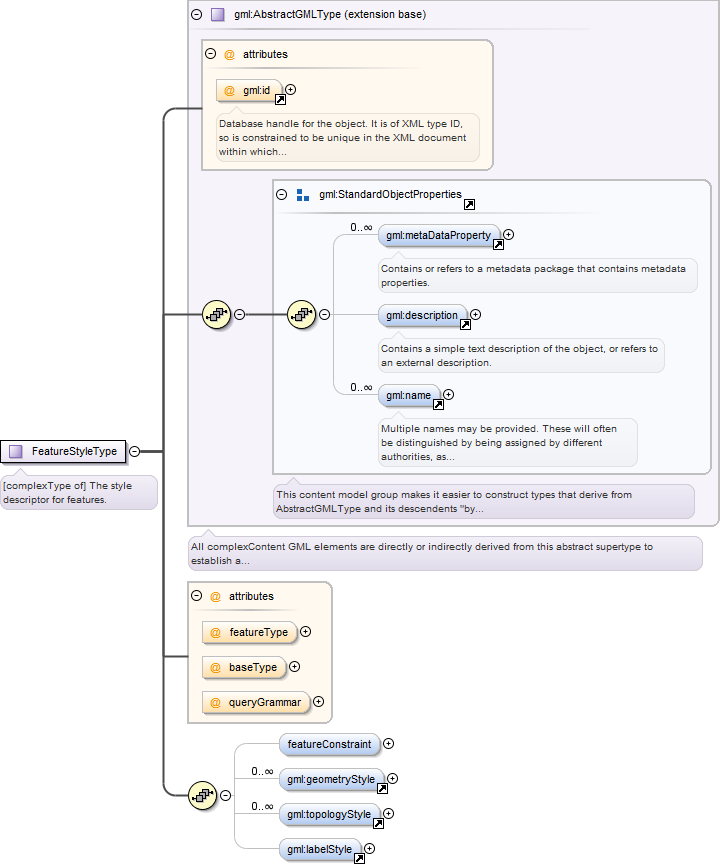Image resolution: width=721 pixels, height=865 pixels.
Task: Select the queryGrammar attribute
Action: pos(256,702)
